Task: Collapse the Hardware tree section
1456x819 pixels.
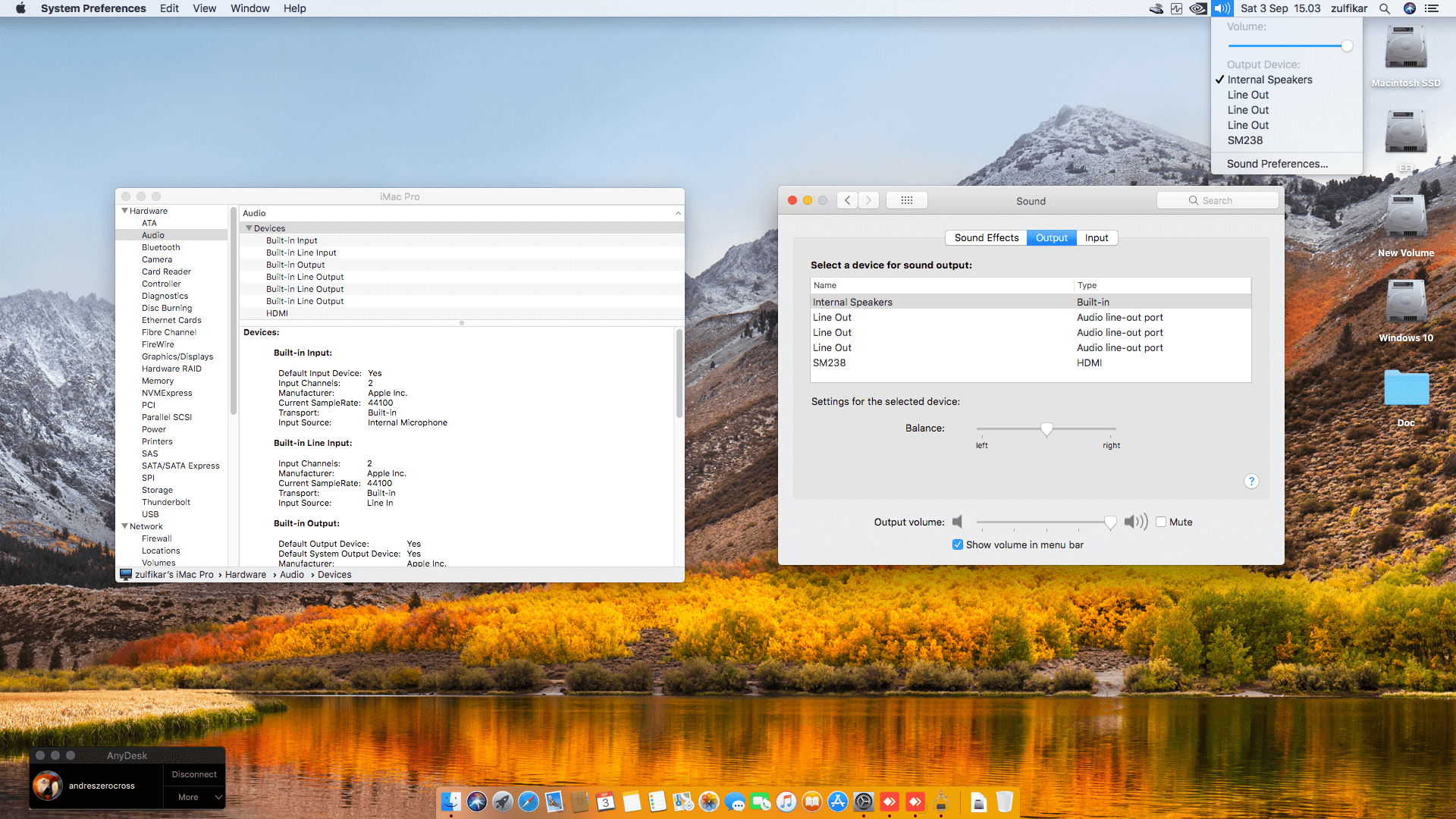Action: tap(124, 211)
